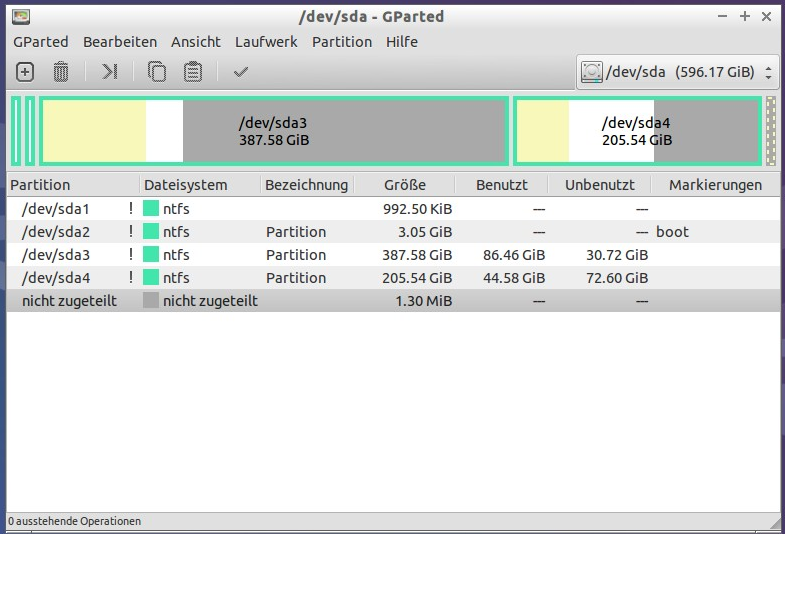The image size is (785, 614).
Task: Click the Größe column header
Action: [405, 185]
